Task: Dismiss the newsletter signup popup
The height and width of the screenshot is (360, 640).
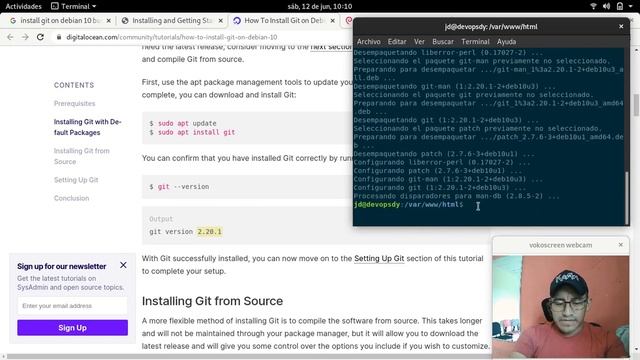Action: (123, 265)
